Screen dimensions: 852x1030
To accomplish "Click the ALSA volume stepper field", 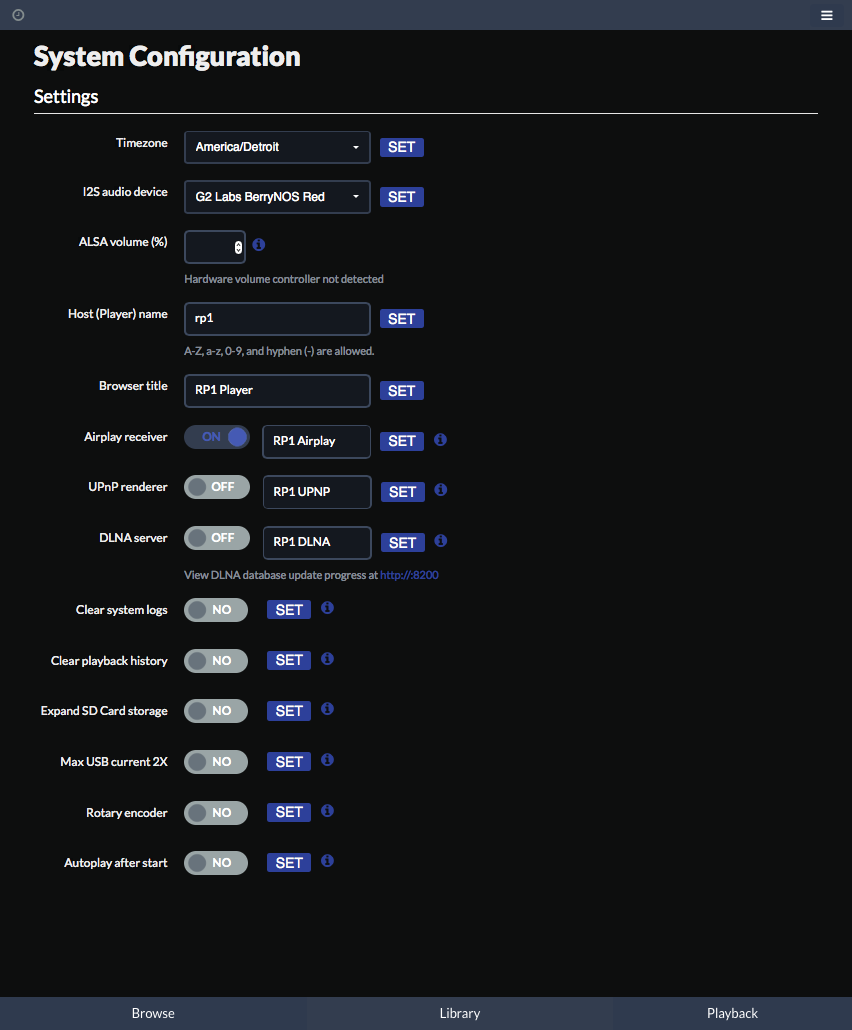I will [x=215, y=247].
